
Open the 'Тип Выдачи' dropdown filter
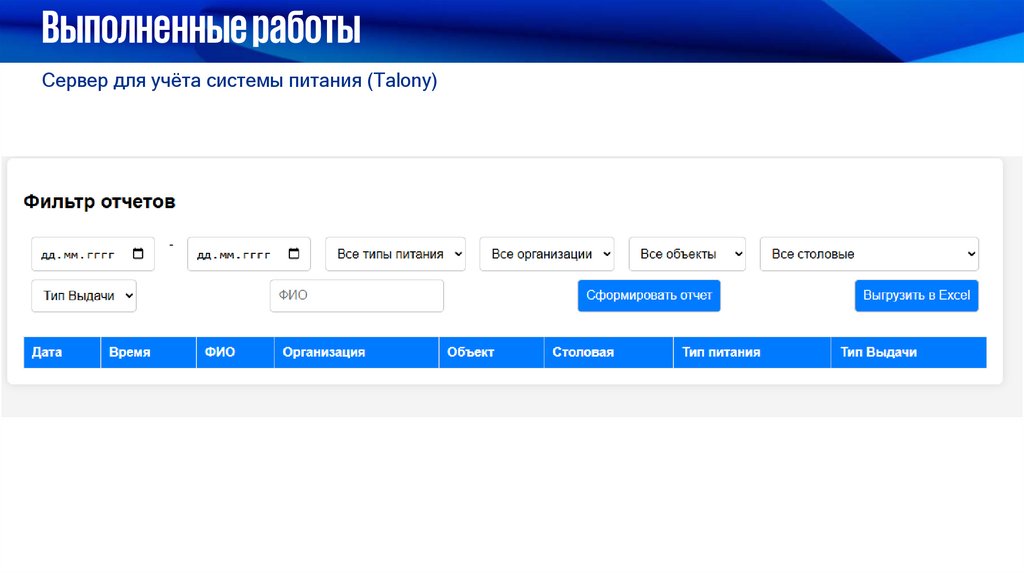point(84,296)
